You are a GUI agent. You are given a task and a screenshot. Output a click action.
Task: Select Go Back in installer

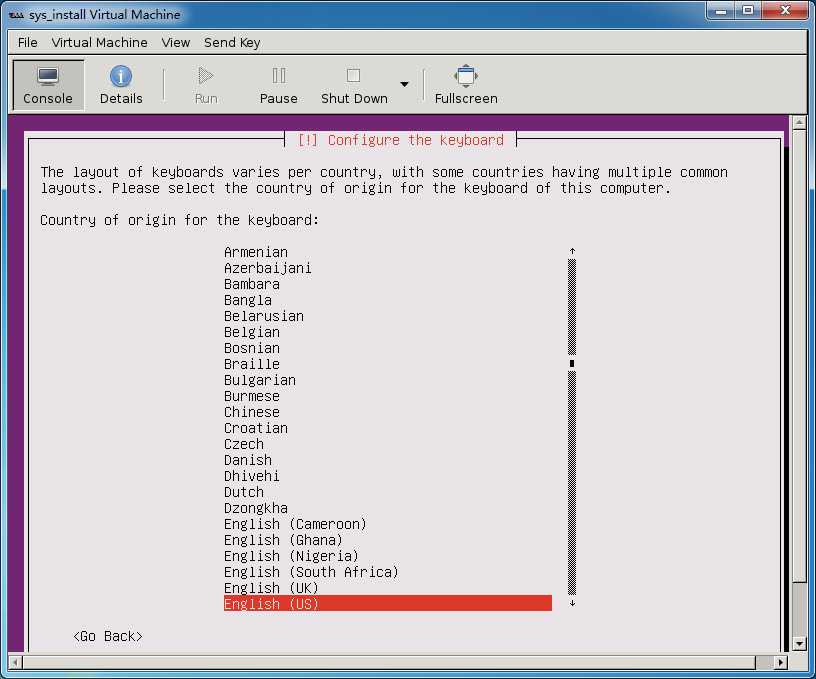[108, 636]
